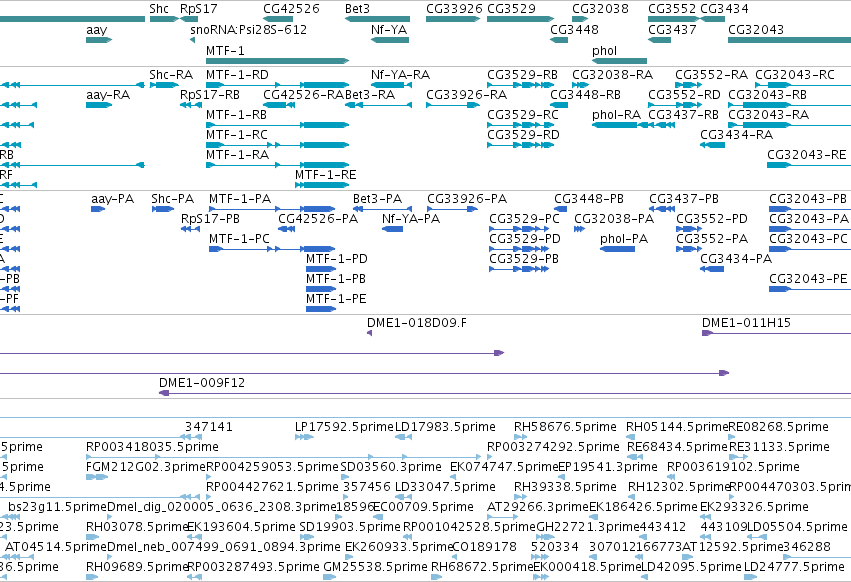Screen dimensions: 851x582
Task: Click gene label CG42526
Action: coord(291,9)
